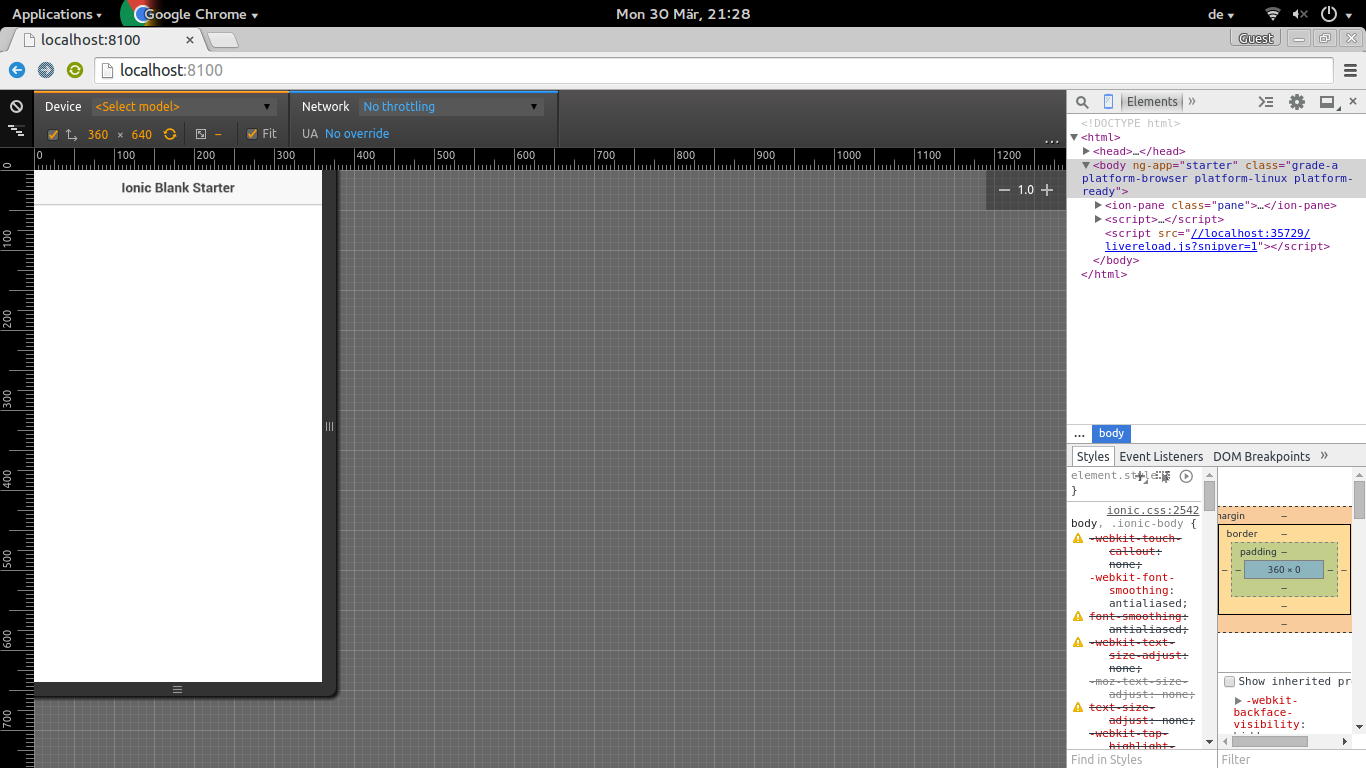Image resolution: width=1366 pixels, height=768 pixels.
Task: Click the right edge resize handle of emulated screen
Action: click(329, 427)
